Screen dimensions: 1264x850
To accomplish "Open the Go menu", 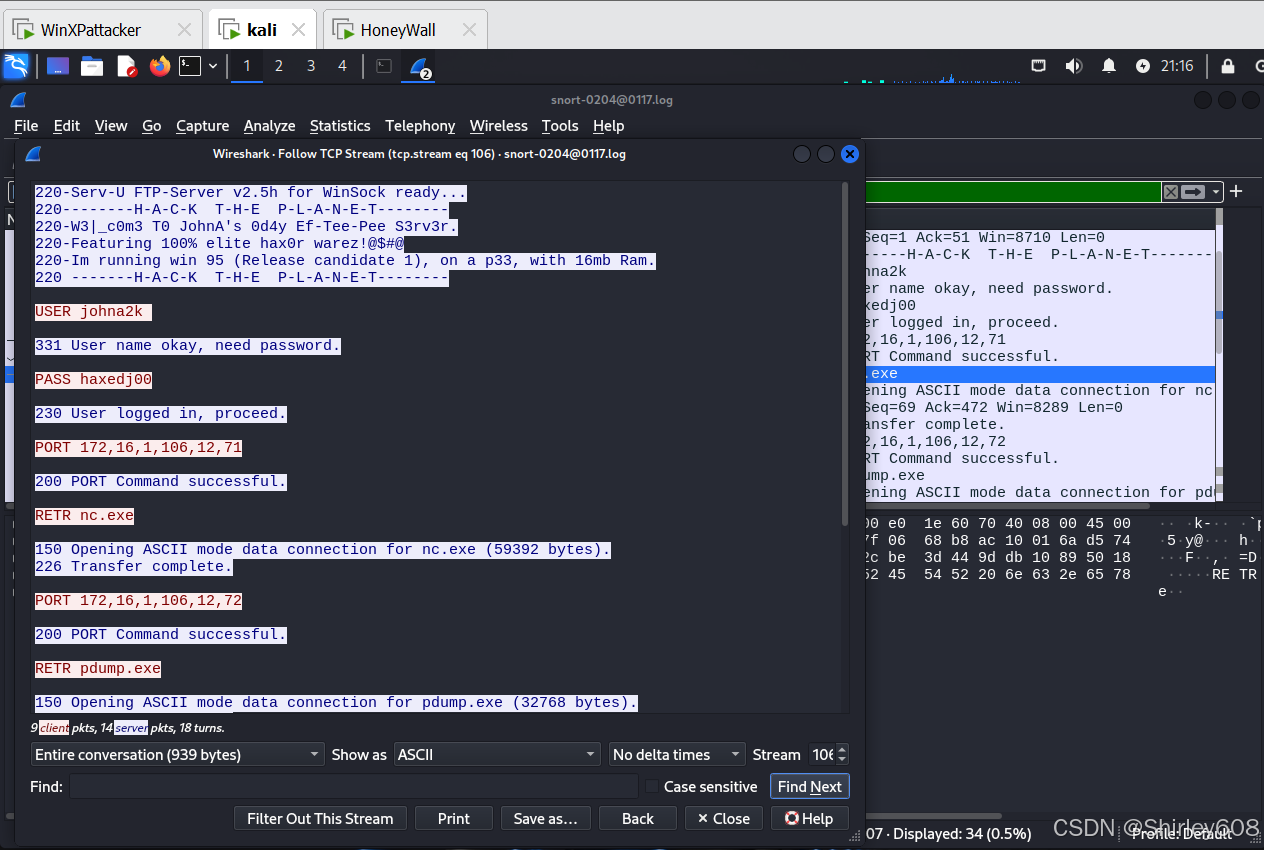I will pos(152,125).
